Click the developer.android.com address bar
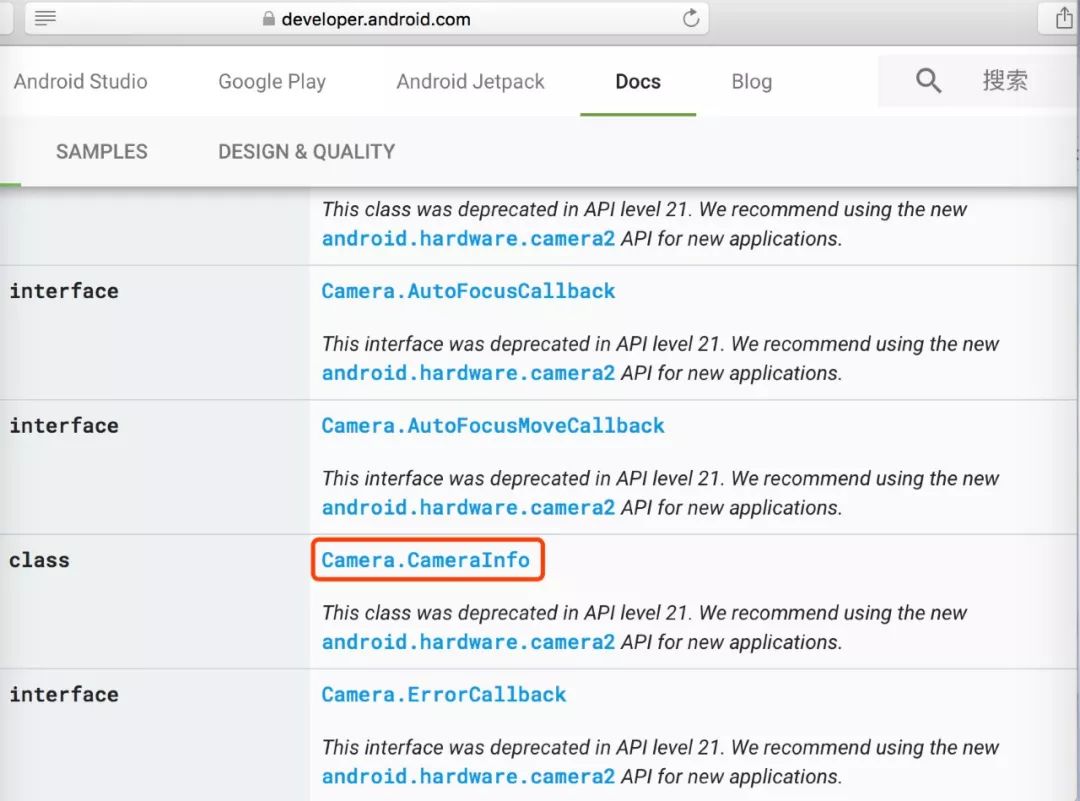 click(x=376, y=20)
